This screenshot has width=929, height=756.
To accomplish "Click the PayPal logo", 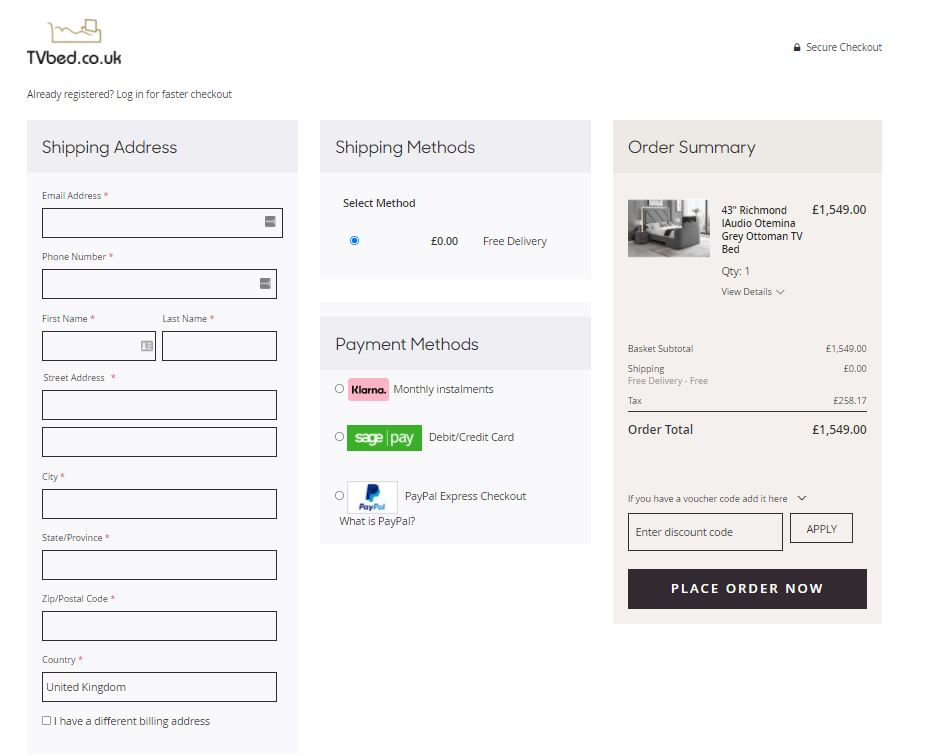I will click(x=372, y=497).
